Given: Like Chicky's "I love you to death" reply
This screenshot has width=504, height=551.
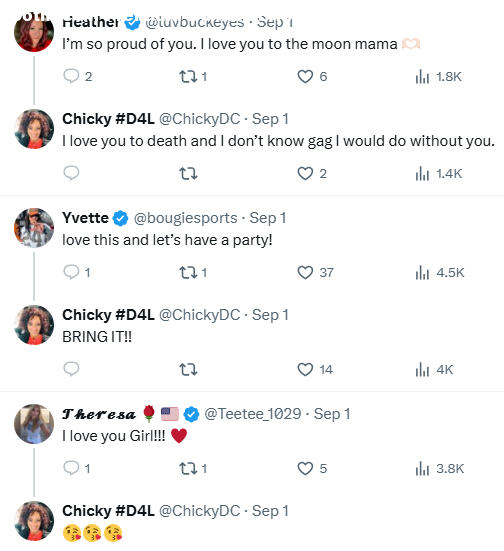Looking at the screenshot, I should [312, 174].
